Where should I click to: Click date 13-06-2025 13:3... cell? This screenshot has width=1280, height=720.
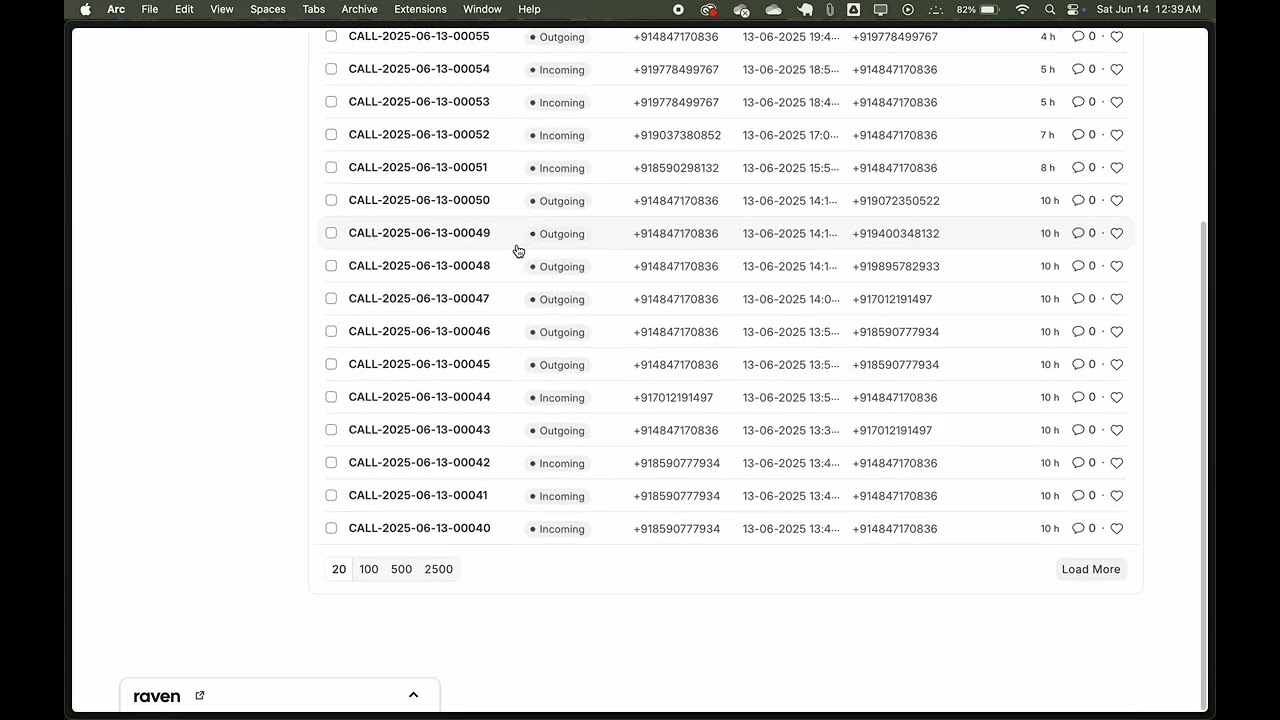point(791,430)
